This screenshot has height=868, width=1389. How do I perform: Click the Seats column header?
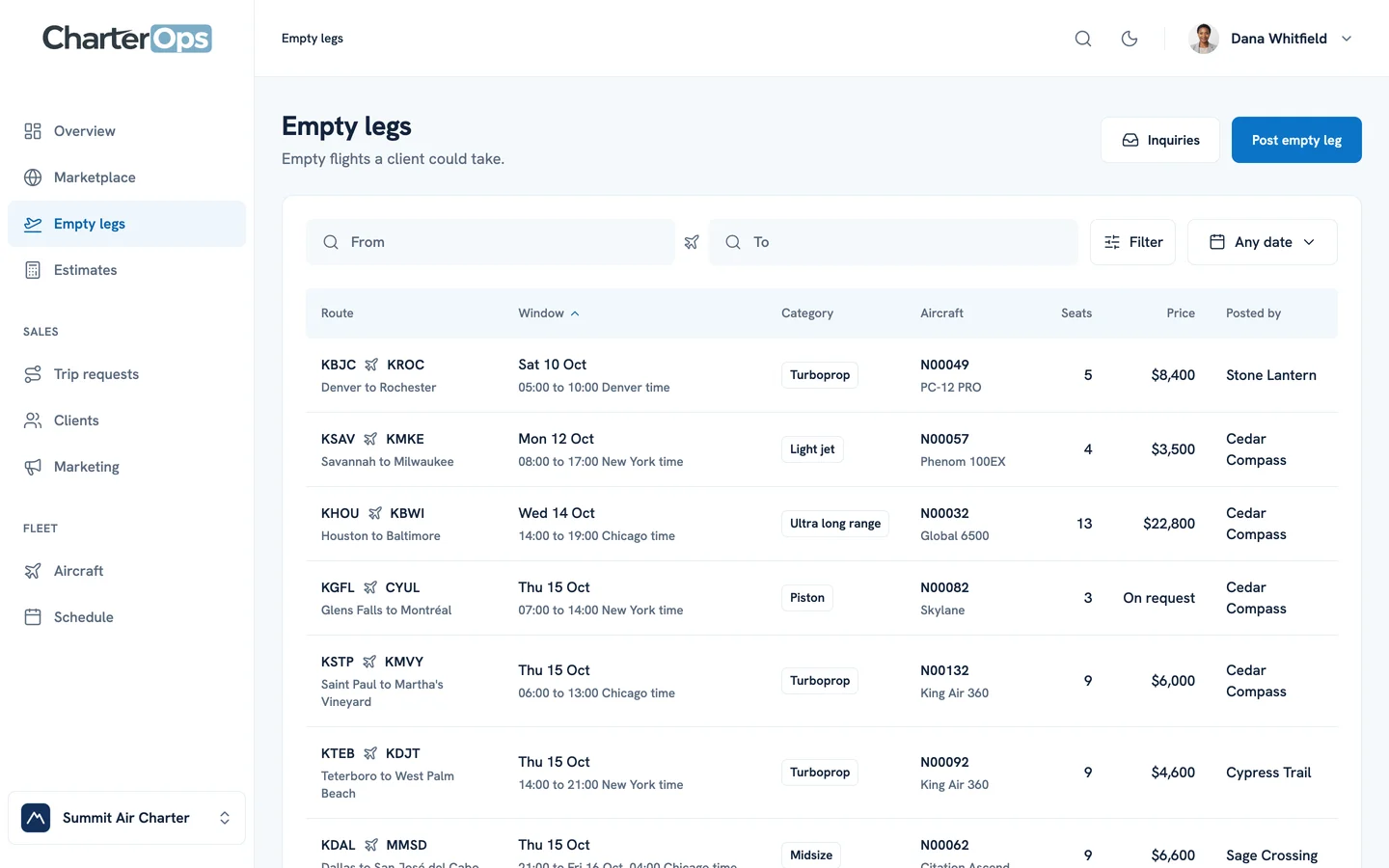tap(1076, 313)
